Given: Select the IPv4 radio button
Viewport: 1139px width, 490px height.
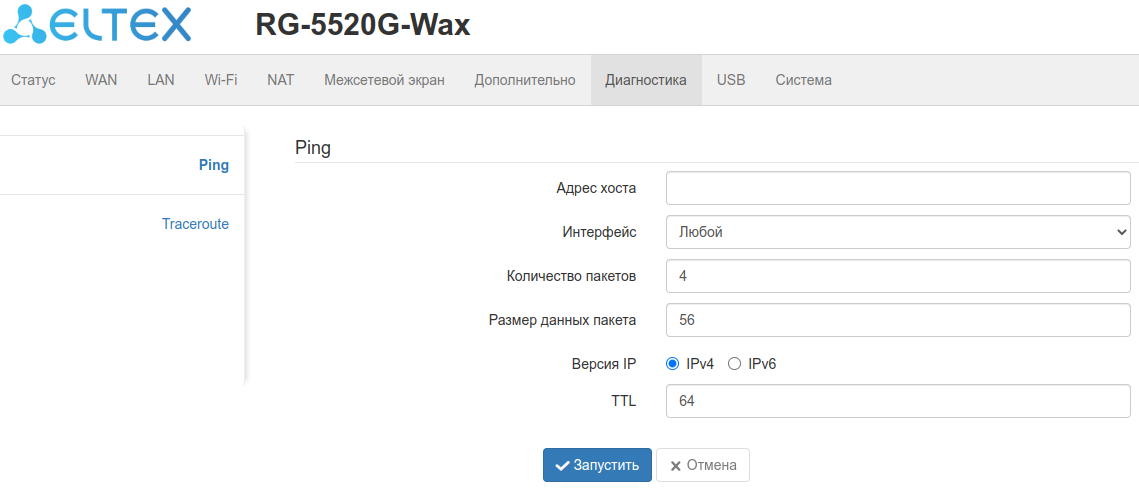Looking at the screenshot, I should (x=673, y=364).
